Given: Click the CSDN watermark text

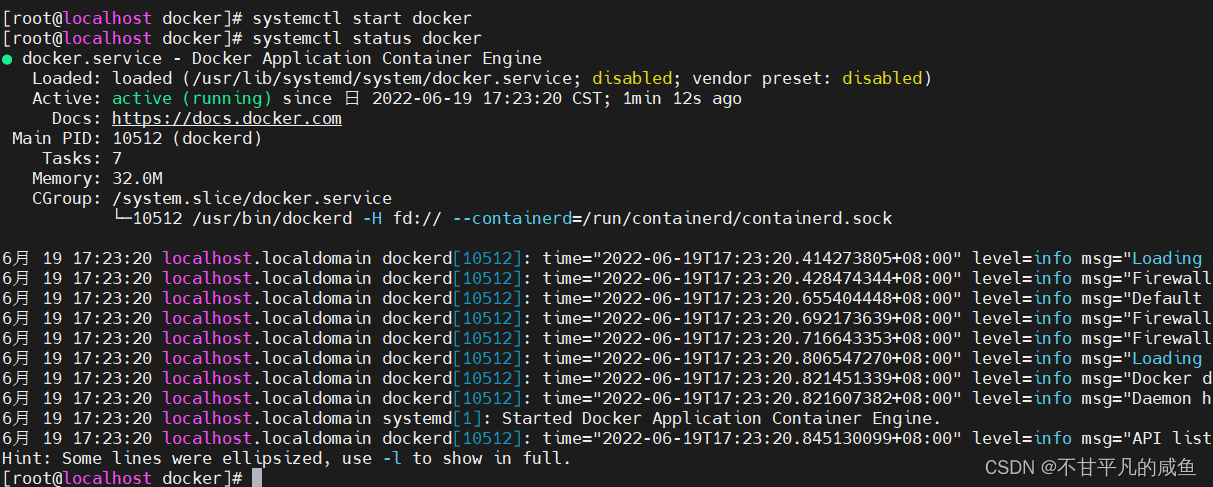Looking at the screenshot, I should tap(1090, 467).
